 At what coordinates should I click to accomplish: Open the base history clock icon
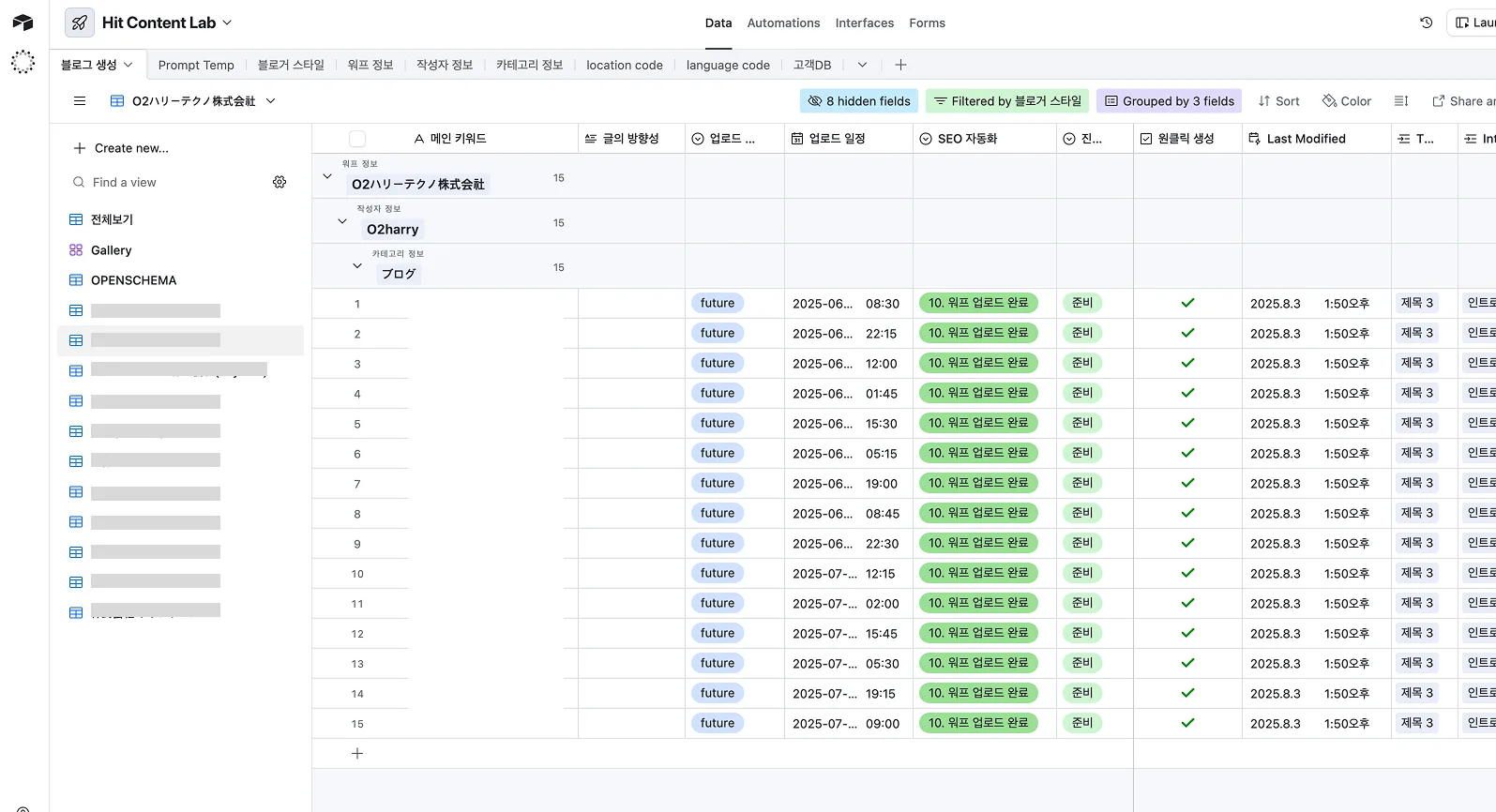(1426, 23)
